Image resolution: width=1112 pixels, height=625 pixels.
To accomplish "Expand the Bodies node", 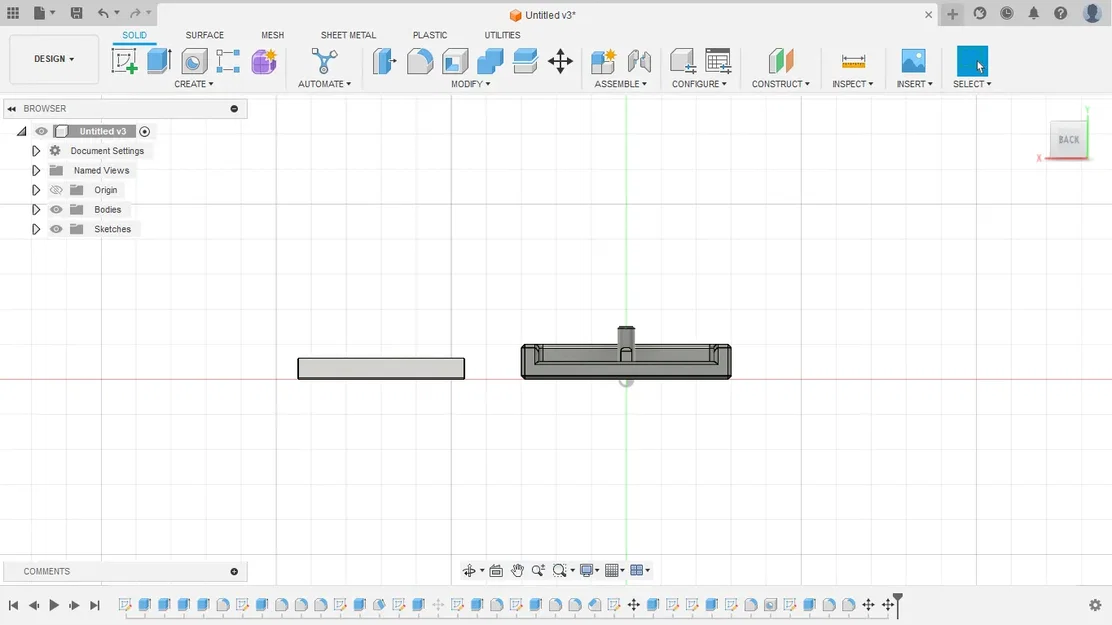I will [x=35, y=209].
